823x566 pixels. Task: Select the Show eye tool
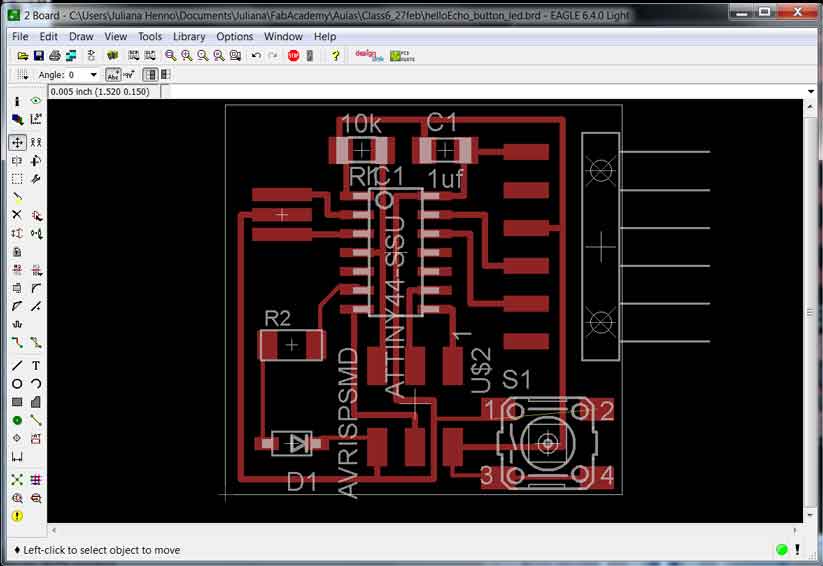36,101
